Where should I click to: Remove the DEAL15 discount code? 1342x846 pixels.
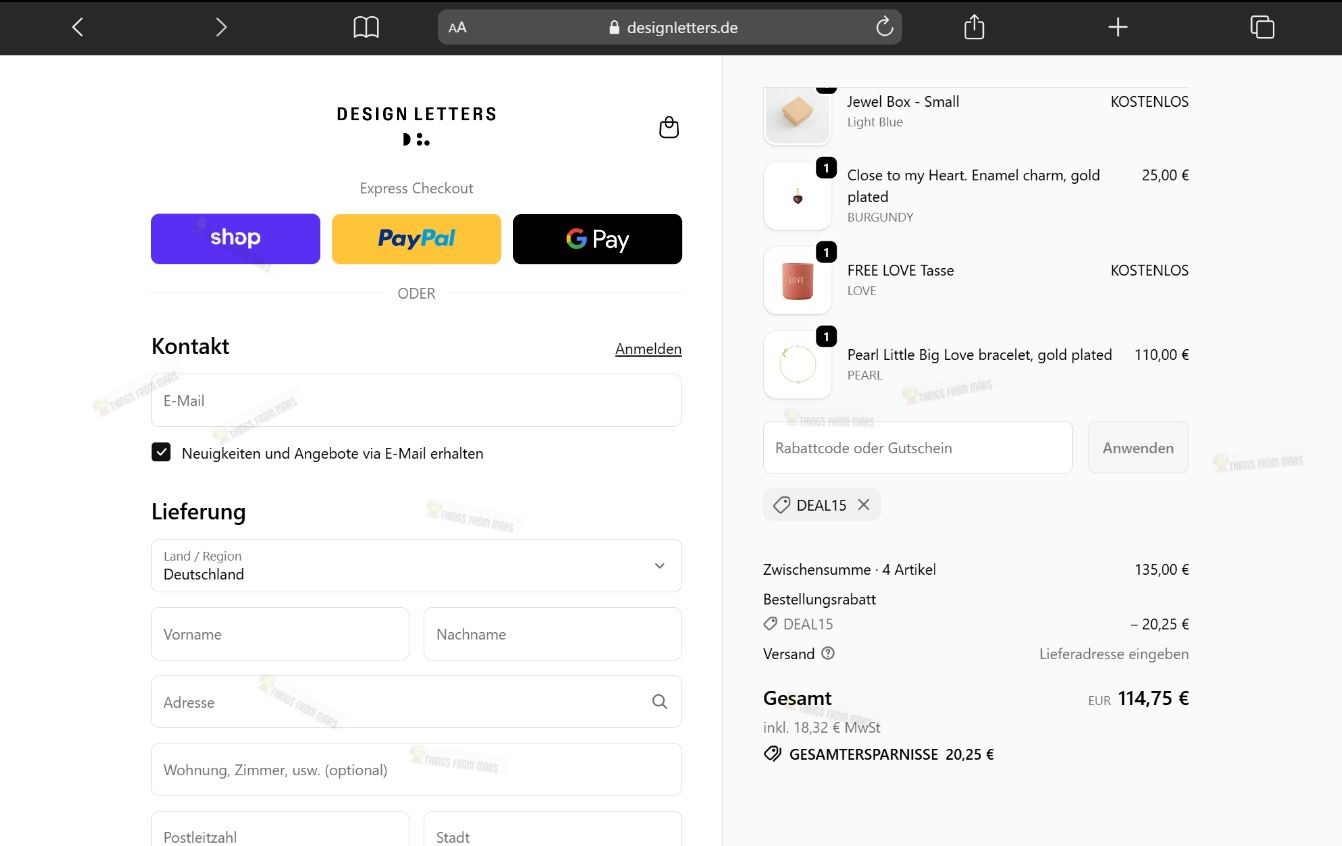pyautogui.click(x=864, y=505)
